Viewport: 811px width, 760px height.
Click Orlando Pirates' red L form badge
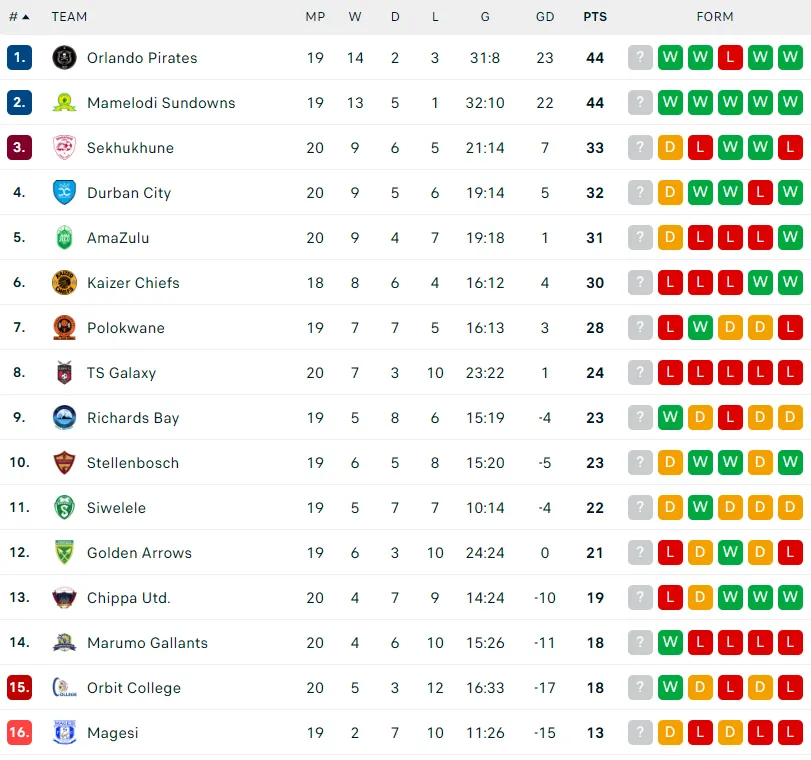coord(730,58)
